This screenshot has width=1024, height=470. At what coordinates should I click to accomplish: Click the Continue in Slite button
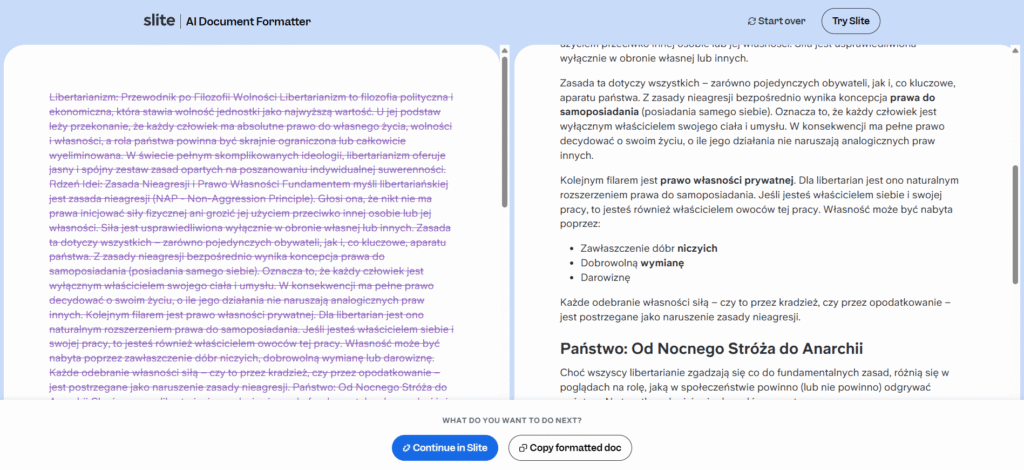pos(445,448)
